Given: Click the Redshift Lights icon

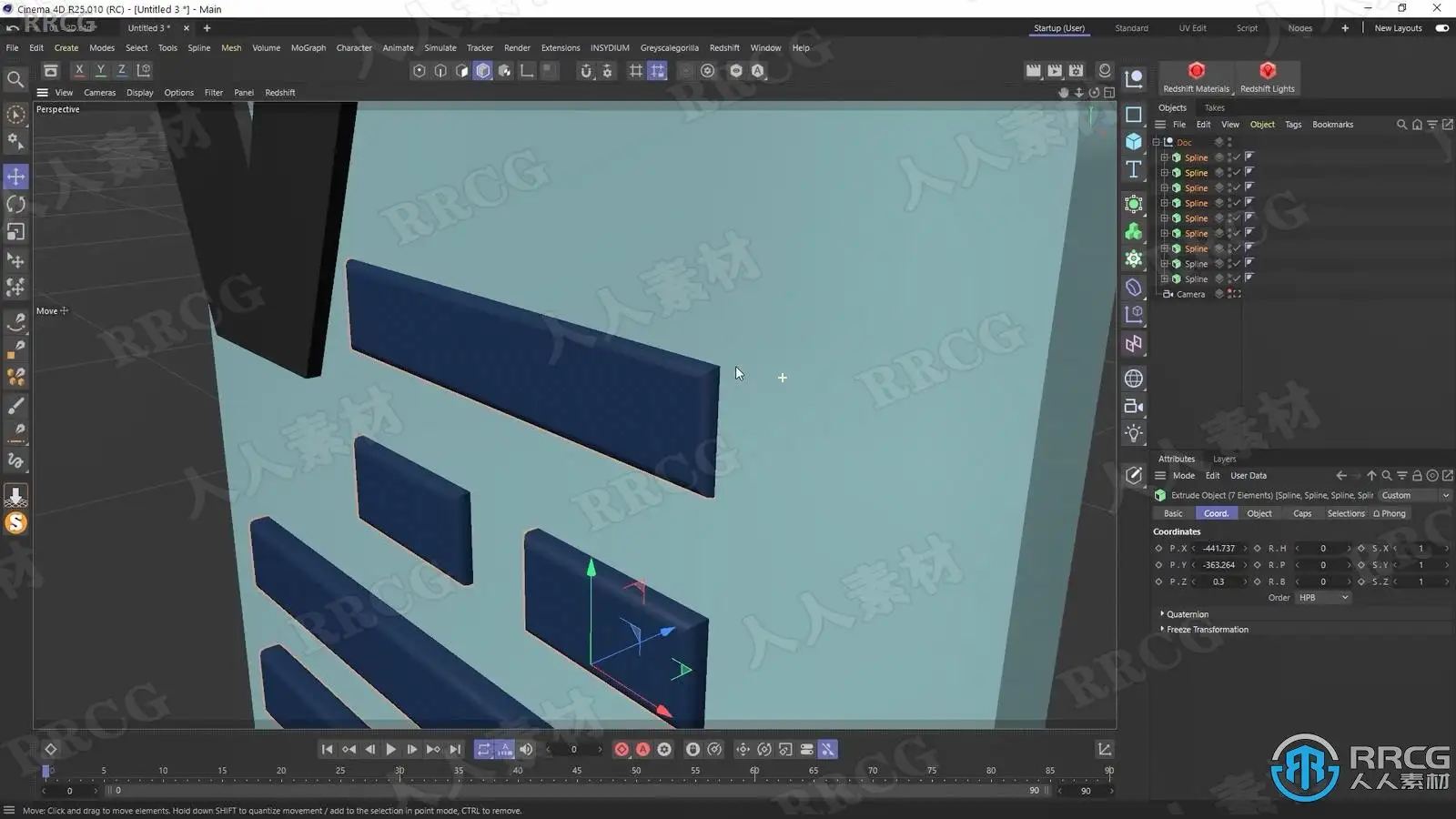Looking at the screenshot, I should coord(1267,77).
